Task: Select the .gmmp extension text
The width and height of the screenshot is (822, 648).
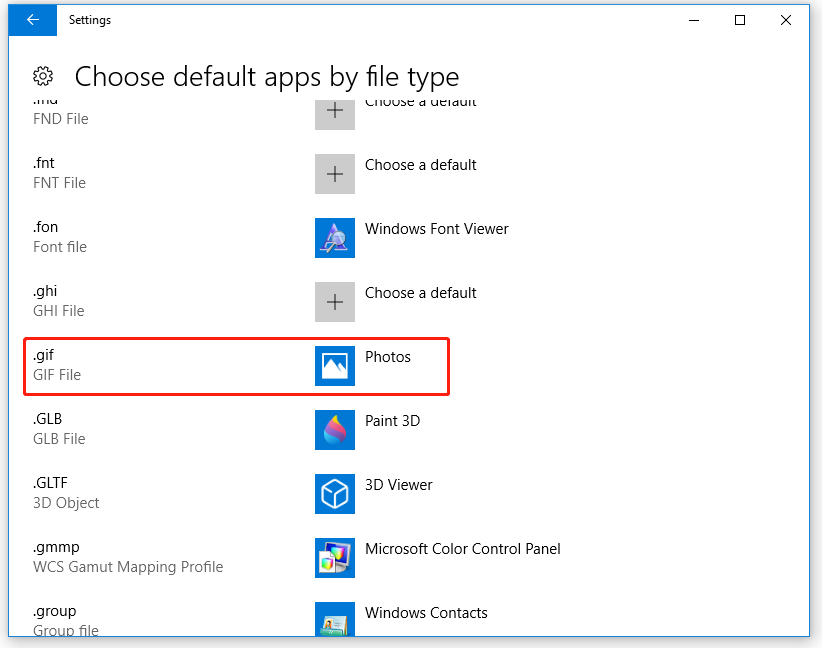Action: click(x=56, y=547)
